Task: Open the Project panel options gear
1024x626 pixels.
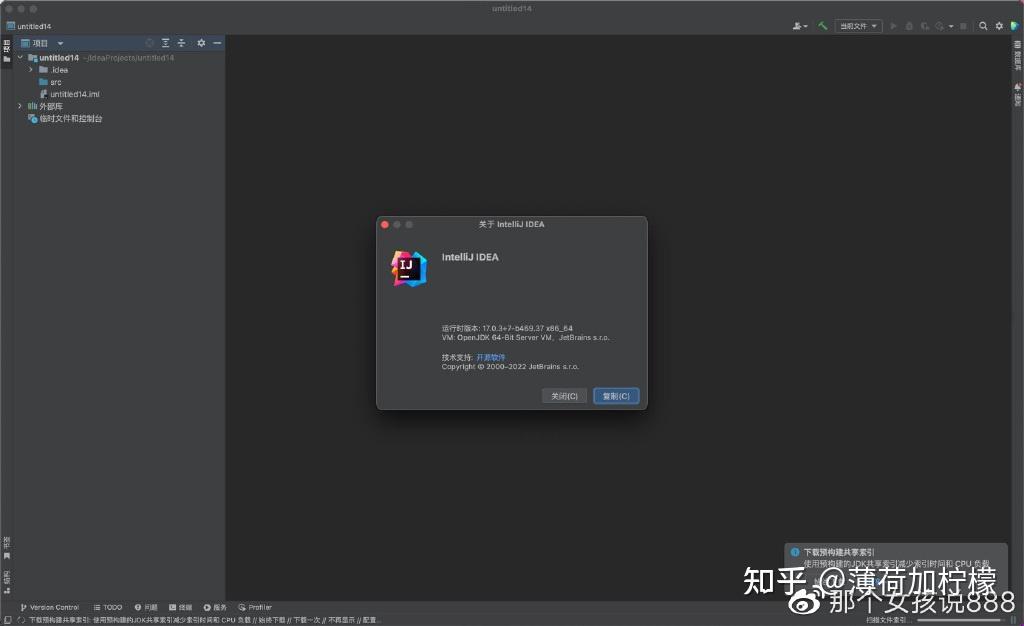Action: [201, 43]
